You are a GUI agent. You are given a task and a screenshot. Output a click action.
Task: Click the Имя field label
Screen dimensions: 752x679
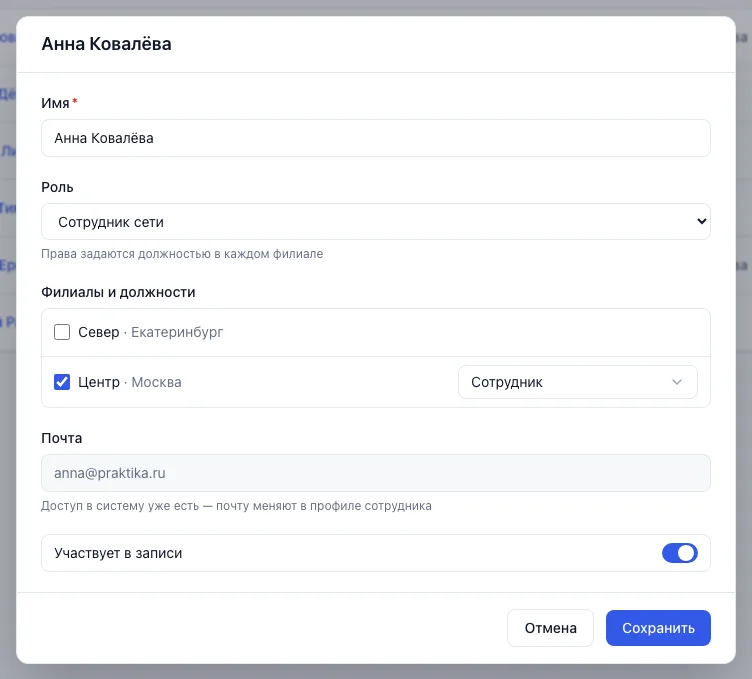[x=55, y=103]
